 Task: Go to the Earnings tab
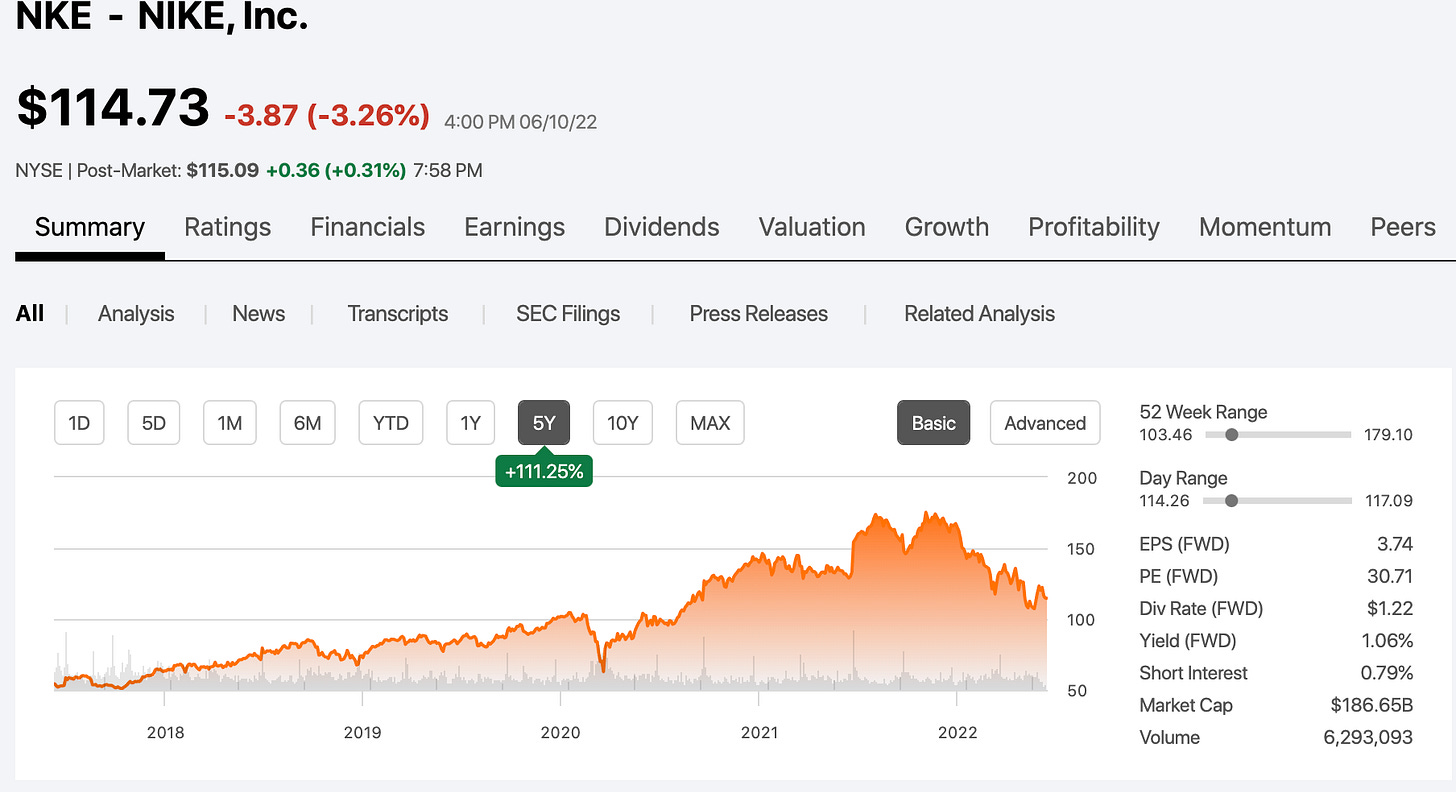click(x=514, y=228)
